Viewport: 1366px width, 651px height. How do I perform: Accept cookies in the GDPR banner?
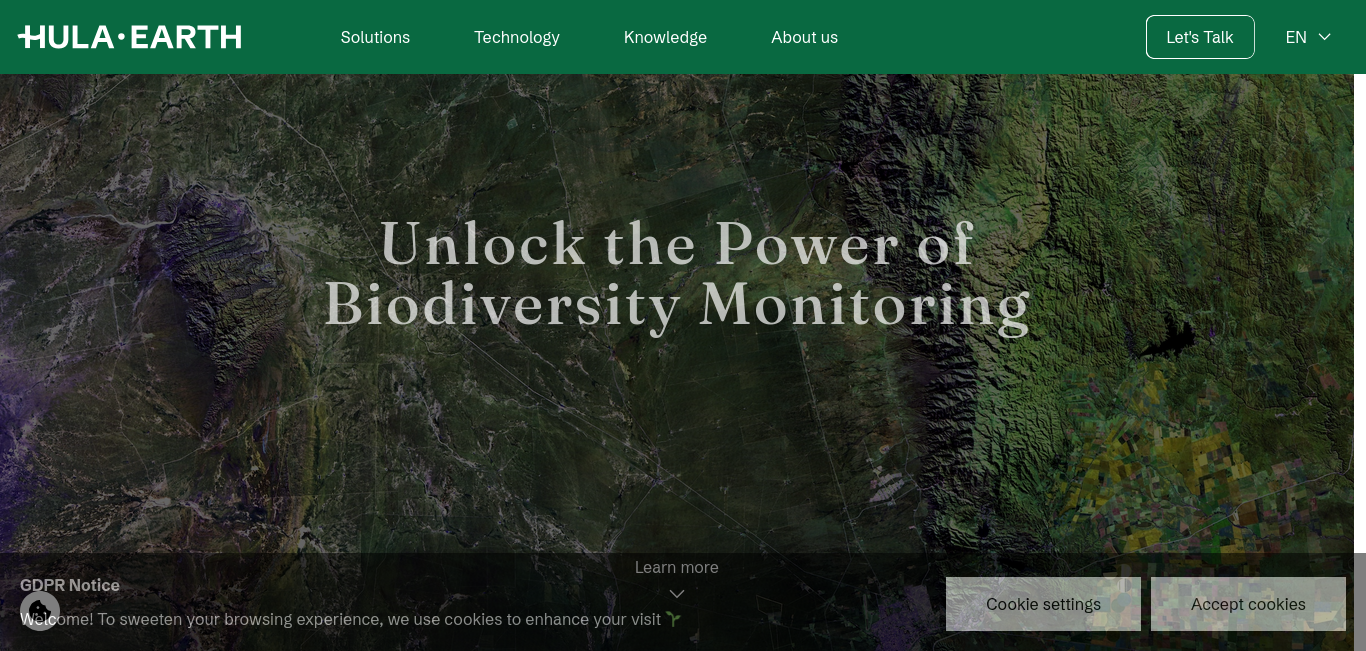(1248, 604)
